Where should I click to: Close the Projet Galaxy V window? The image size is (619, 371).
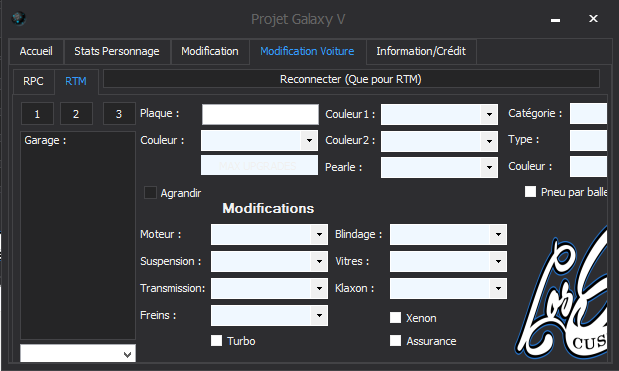pos(593,19)
